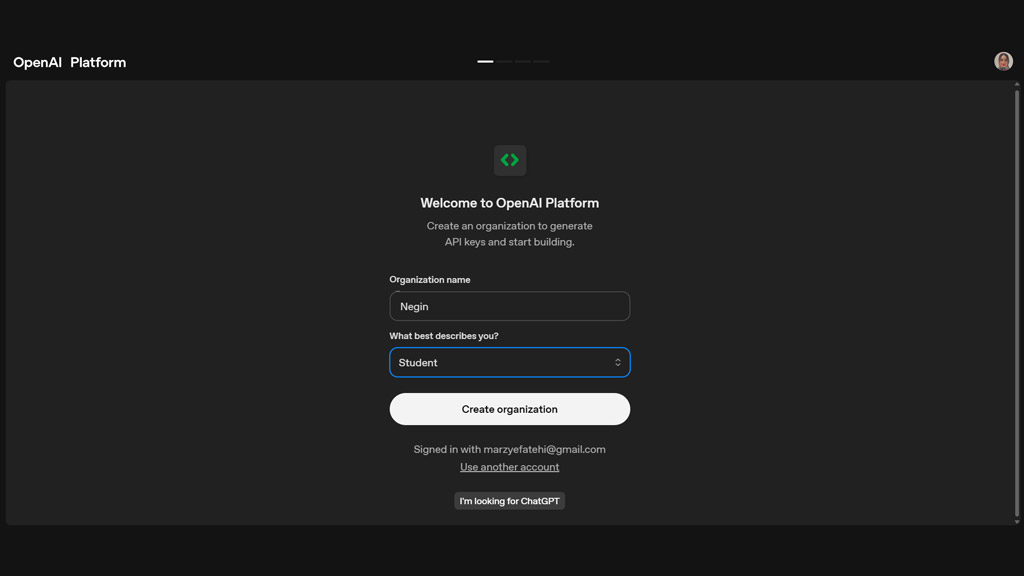Click the green code brackets icon

pyautogui.click(x=510, y=160)
